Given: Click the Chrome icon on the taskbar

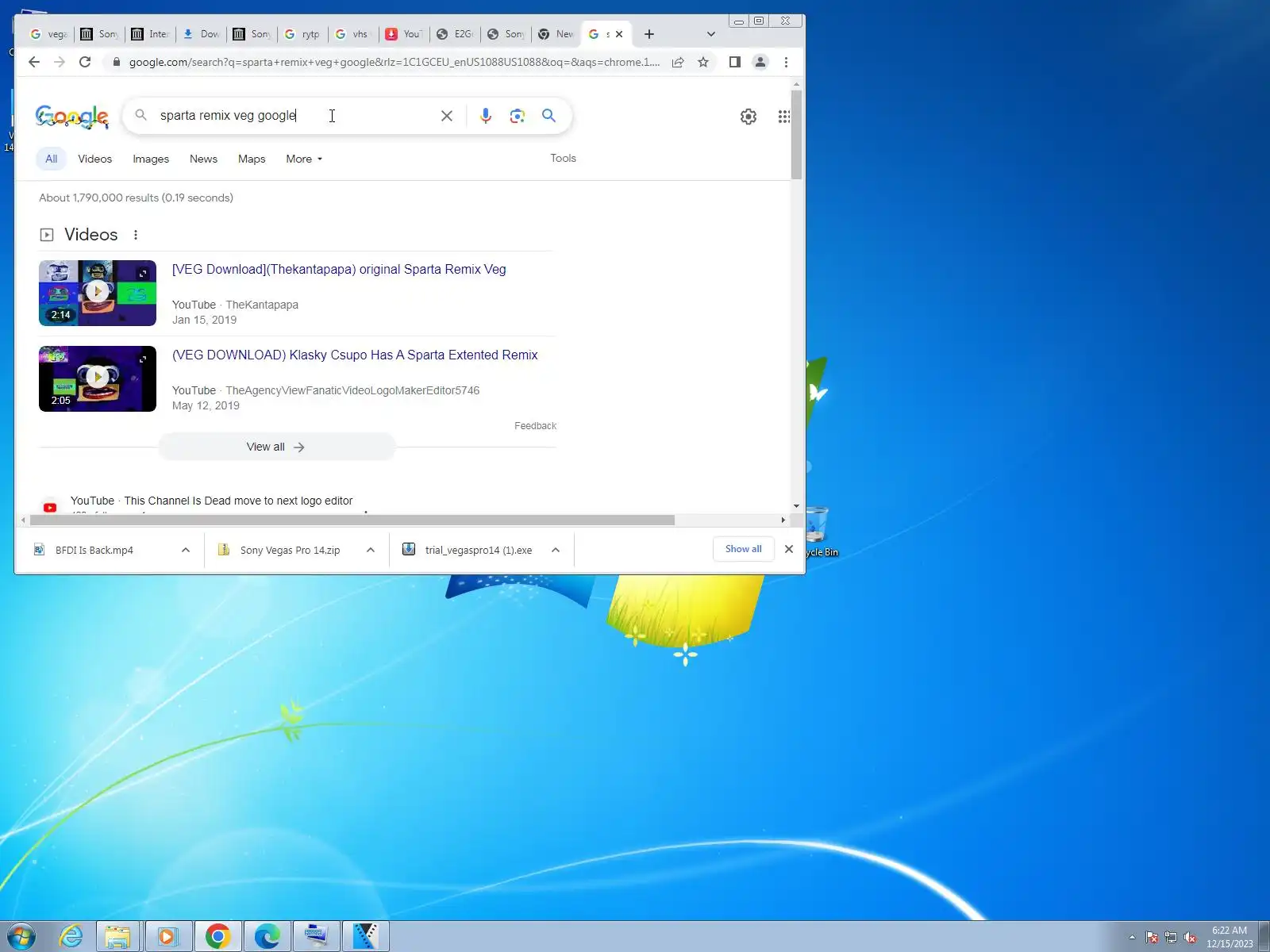Looking at the screenshot, I should tap(218, 937).
